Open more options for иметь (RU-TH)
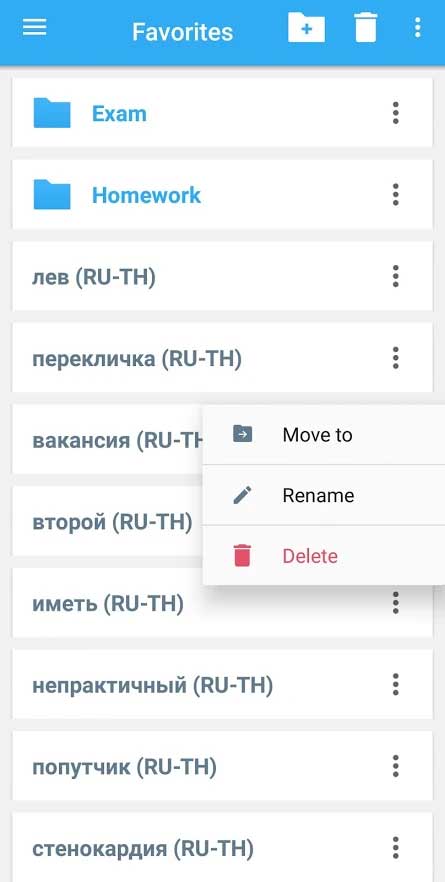This screenshot has height=882, width=445. [395, 603]
